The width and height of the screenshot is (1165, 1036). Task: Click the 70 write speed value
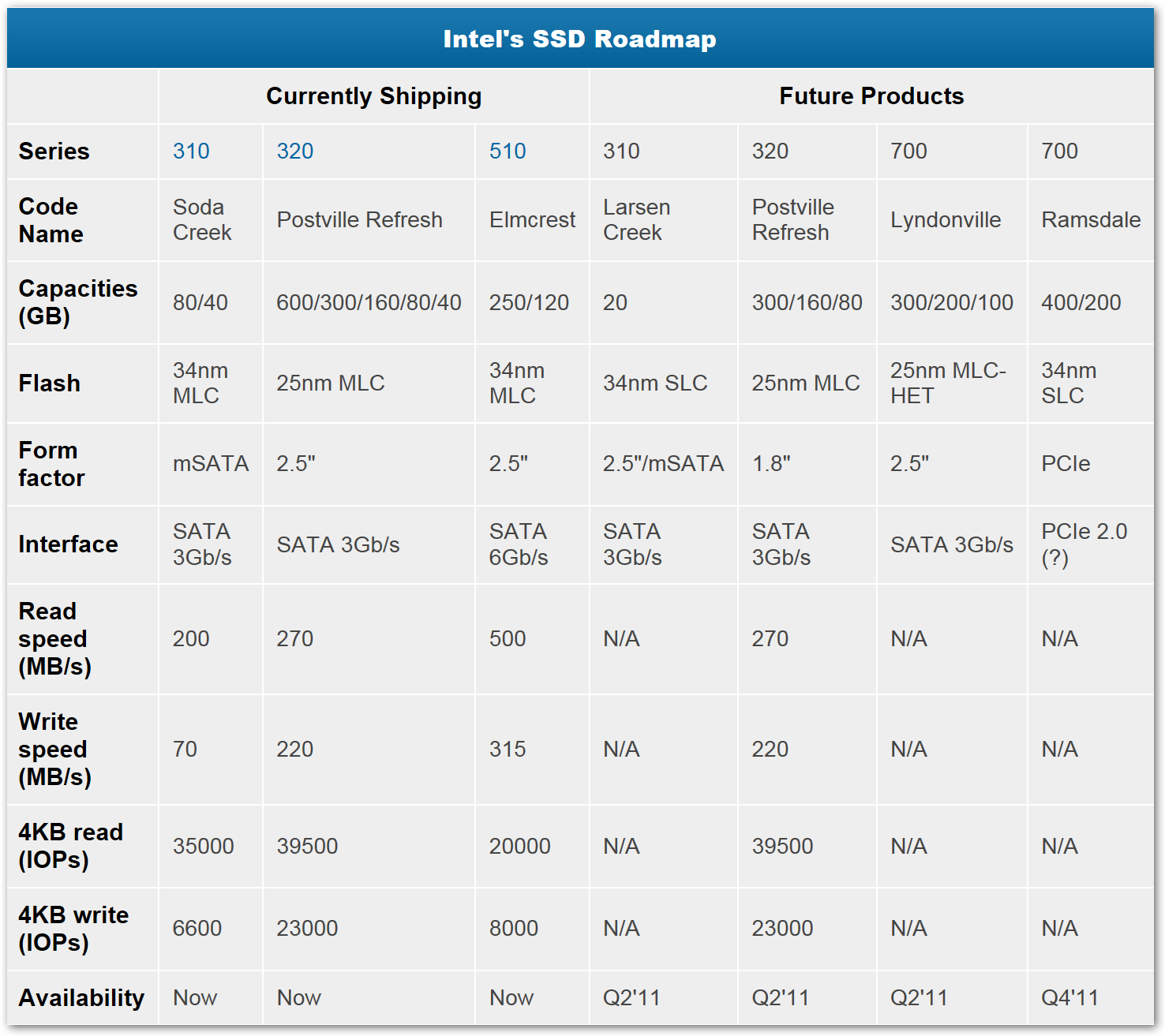click(x=185, y=750)
